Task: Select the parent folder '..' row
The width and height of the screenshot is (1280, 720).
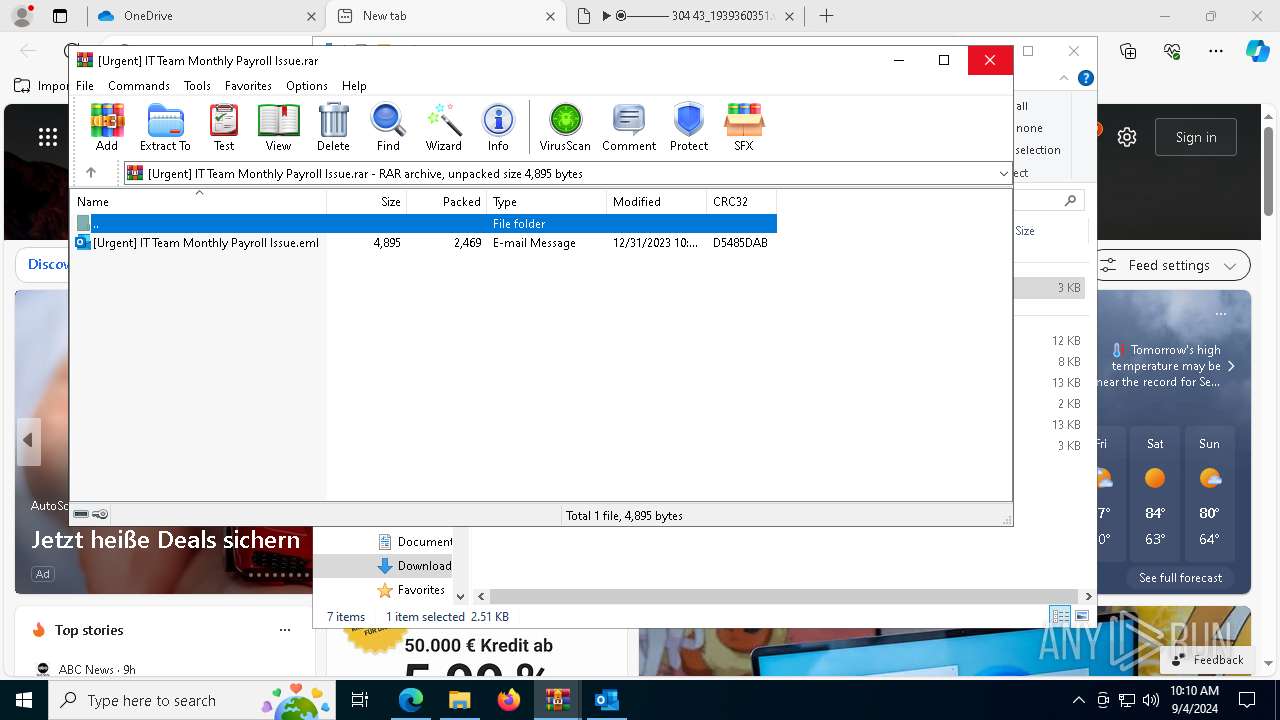Action: click(426, 224)
